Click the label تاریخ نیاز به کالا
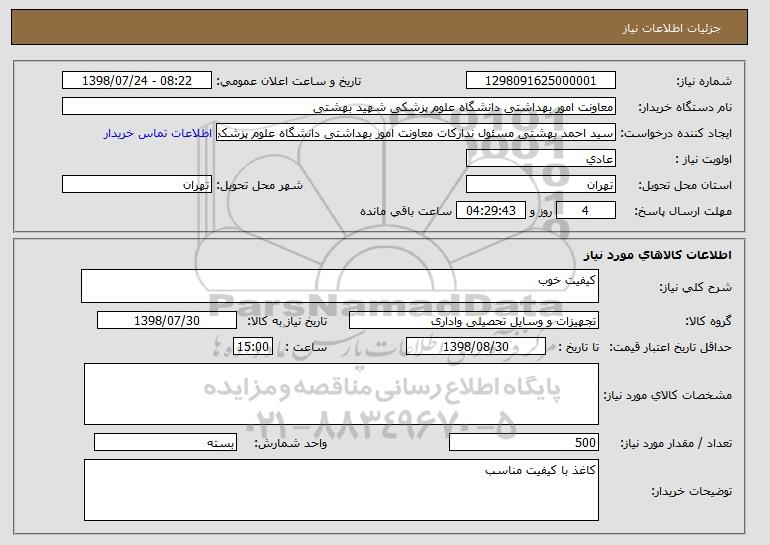This screenshot has width=770, height=545. pyautogui.click(x=286, y=322)
